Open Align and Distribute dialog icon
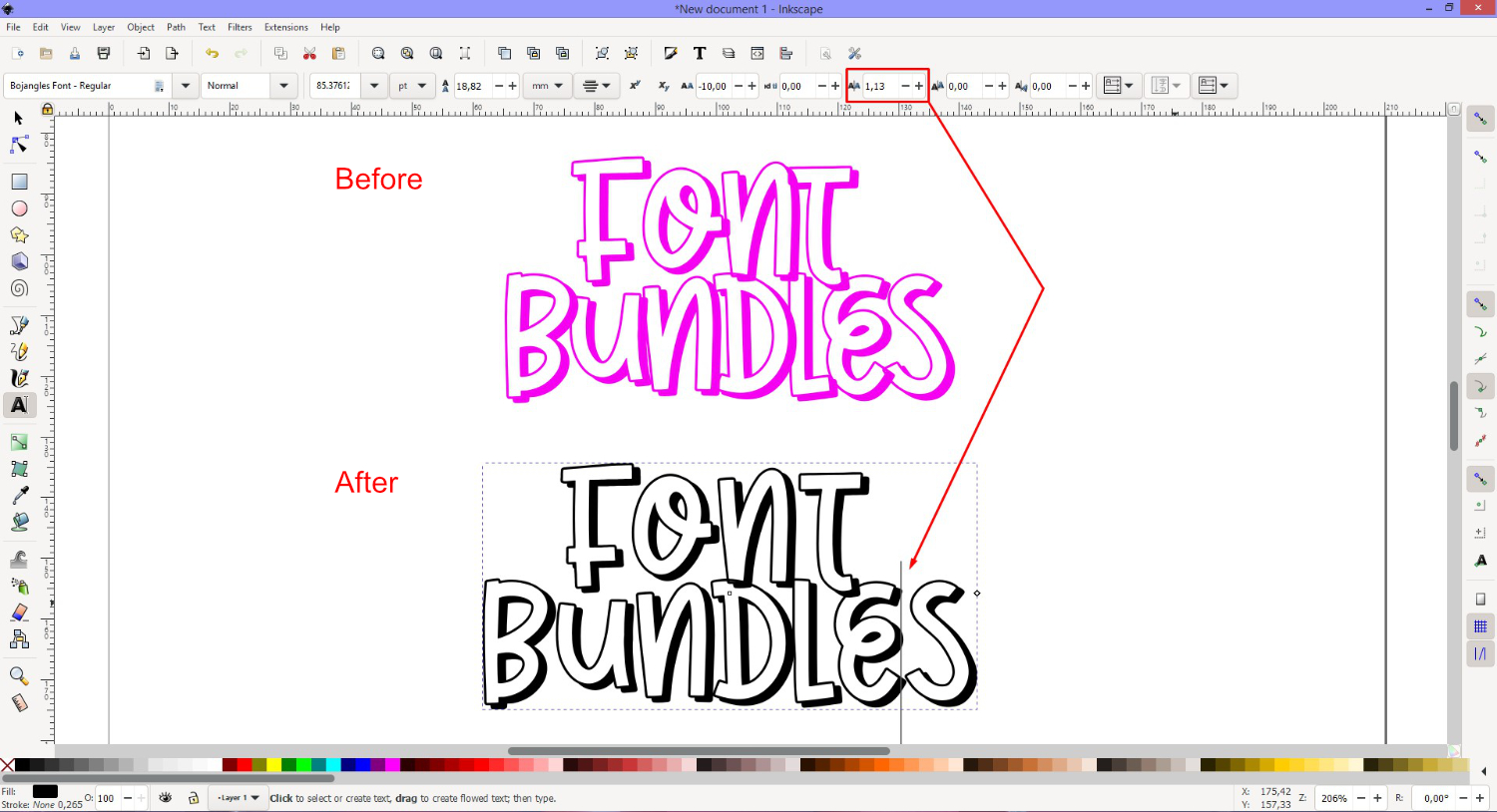 point(786,54)
